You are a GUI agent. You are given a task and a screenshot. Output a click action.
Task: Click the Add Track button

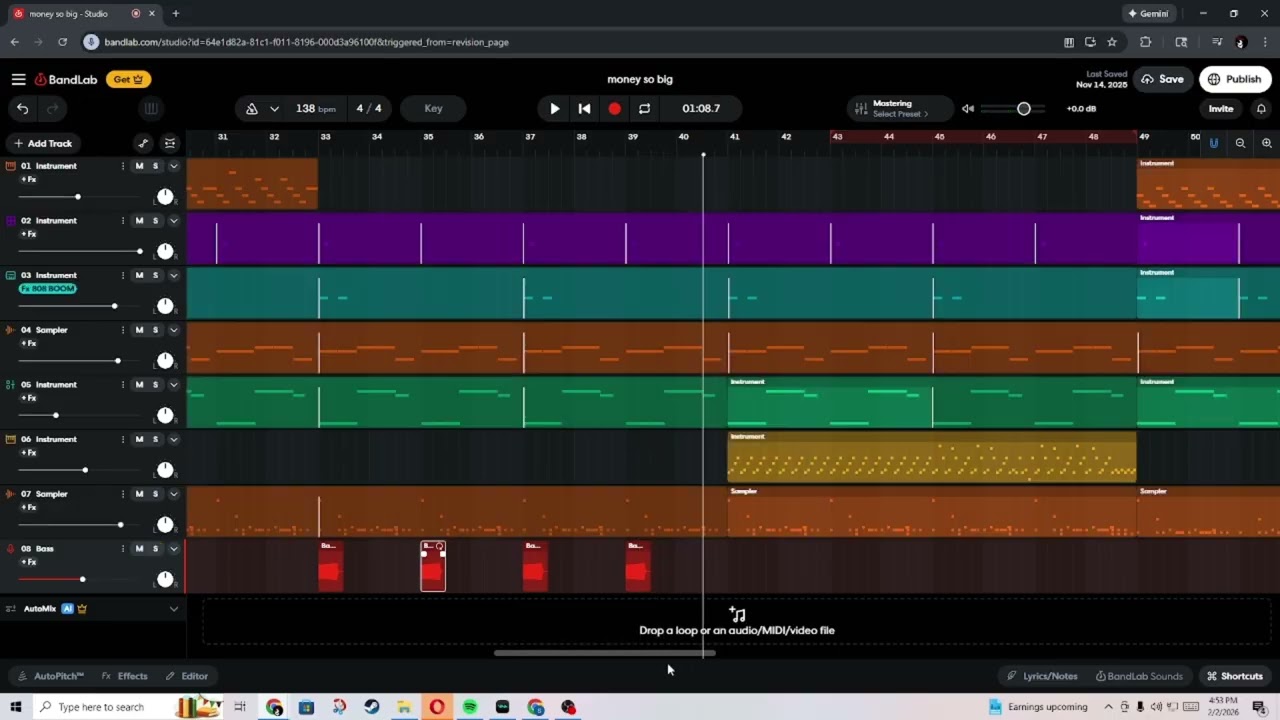pyautogui.click(x=43, y=143)
